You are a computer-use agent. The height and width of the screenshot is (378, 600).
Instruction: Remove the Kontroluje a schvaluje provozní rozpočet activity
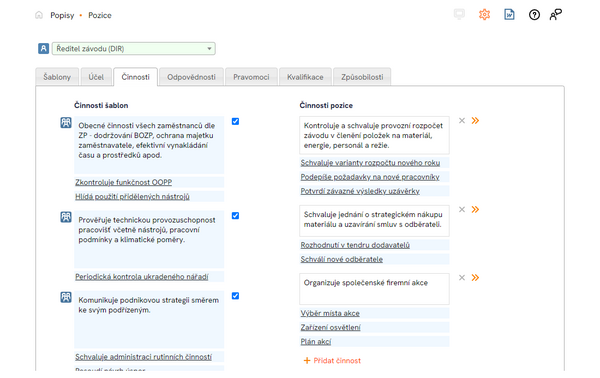click(x=462, y=121)
